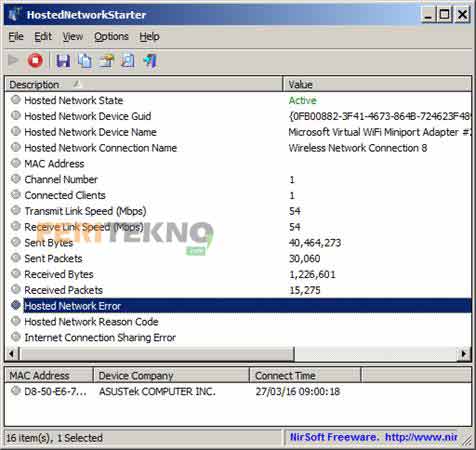Select the Received Packets row
Viewport: 476px width, 450px height.
238,290
